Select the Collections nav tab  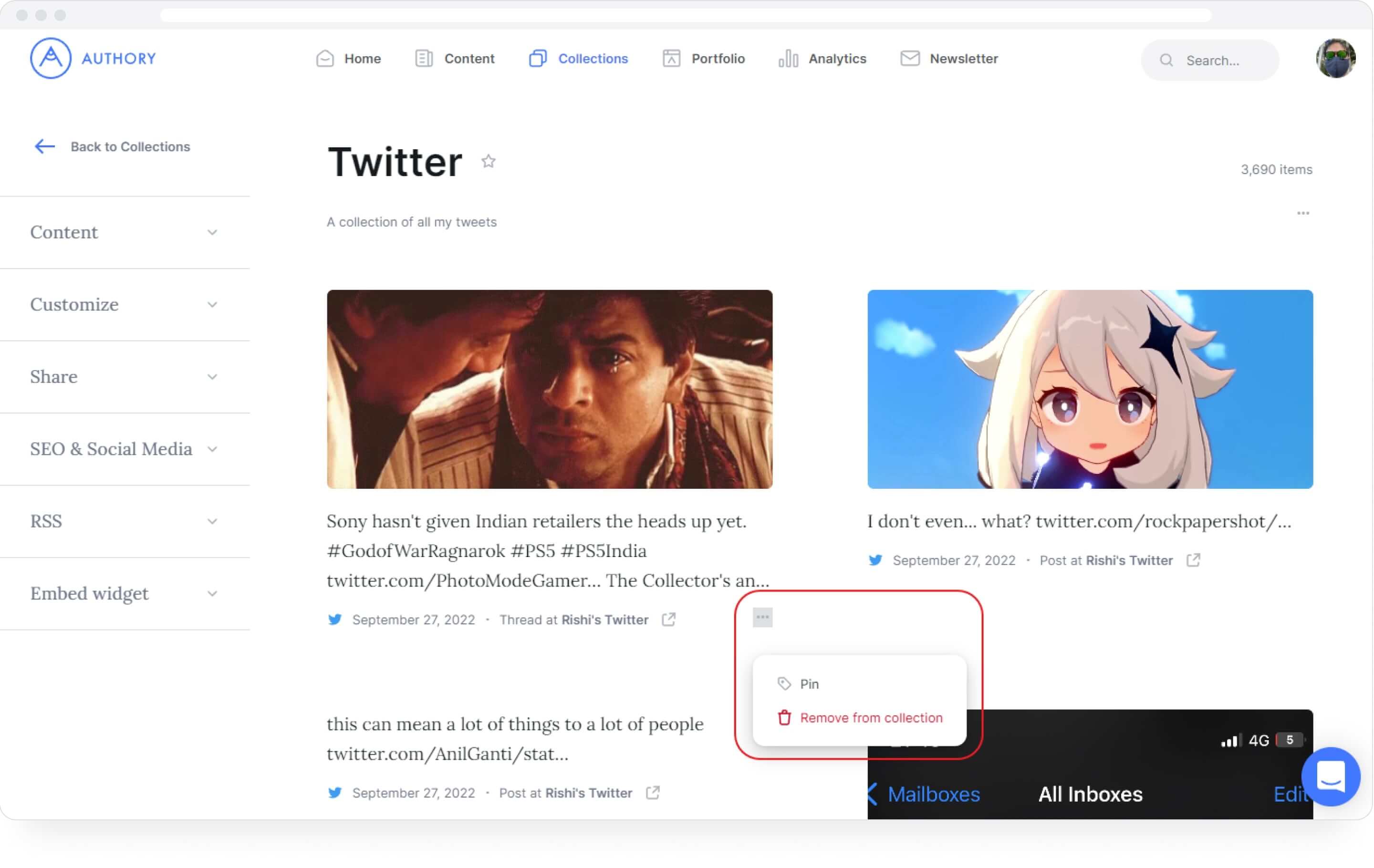579,58
